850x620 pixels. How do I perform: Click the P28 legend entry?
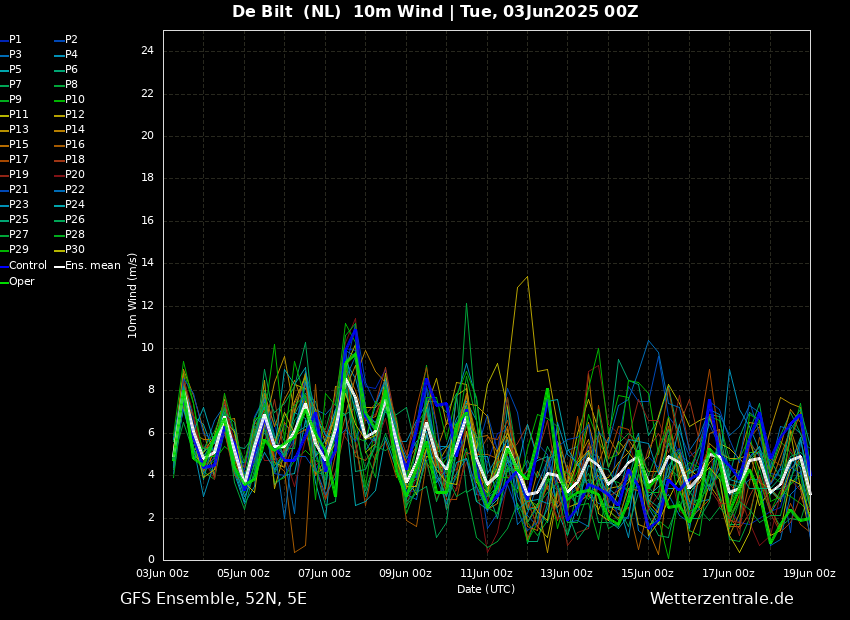75,235
